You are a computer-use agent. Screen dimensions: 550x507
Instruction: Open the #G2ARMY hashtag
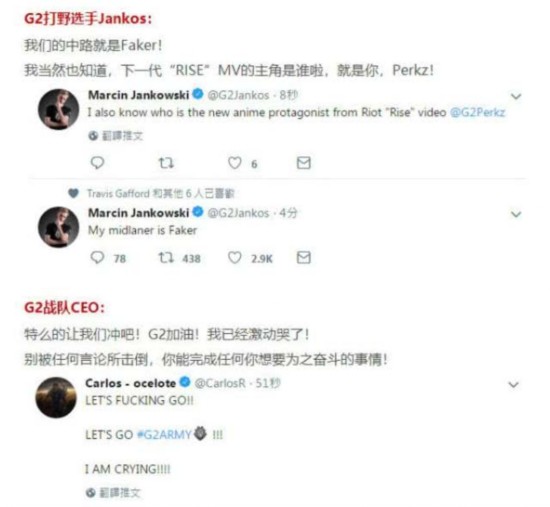tap(164, 434)
